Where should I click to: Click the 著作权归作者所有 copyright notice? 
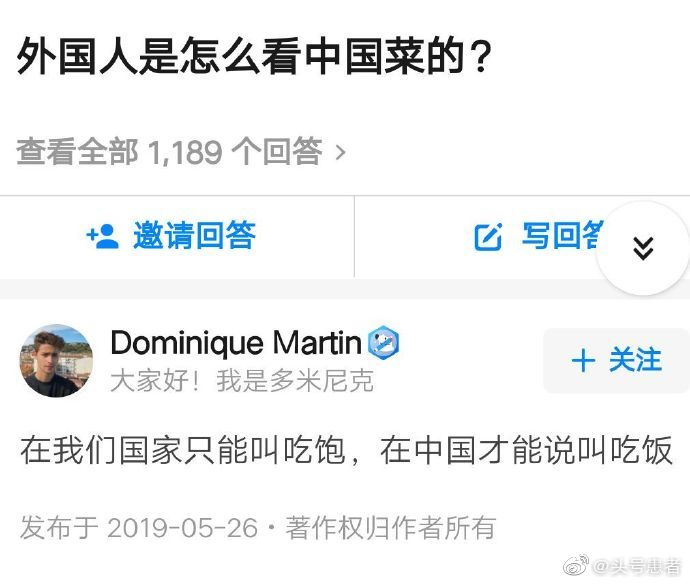(390, 527)
